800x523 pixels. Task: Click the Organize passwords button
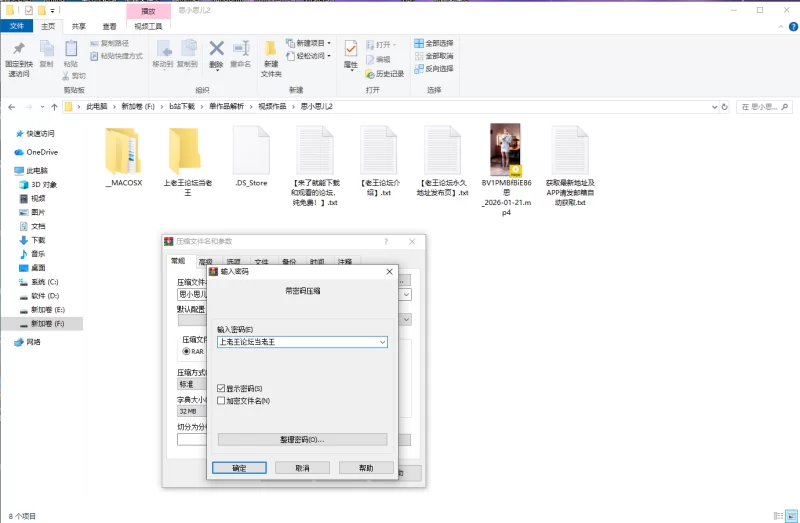coord(302,440)
